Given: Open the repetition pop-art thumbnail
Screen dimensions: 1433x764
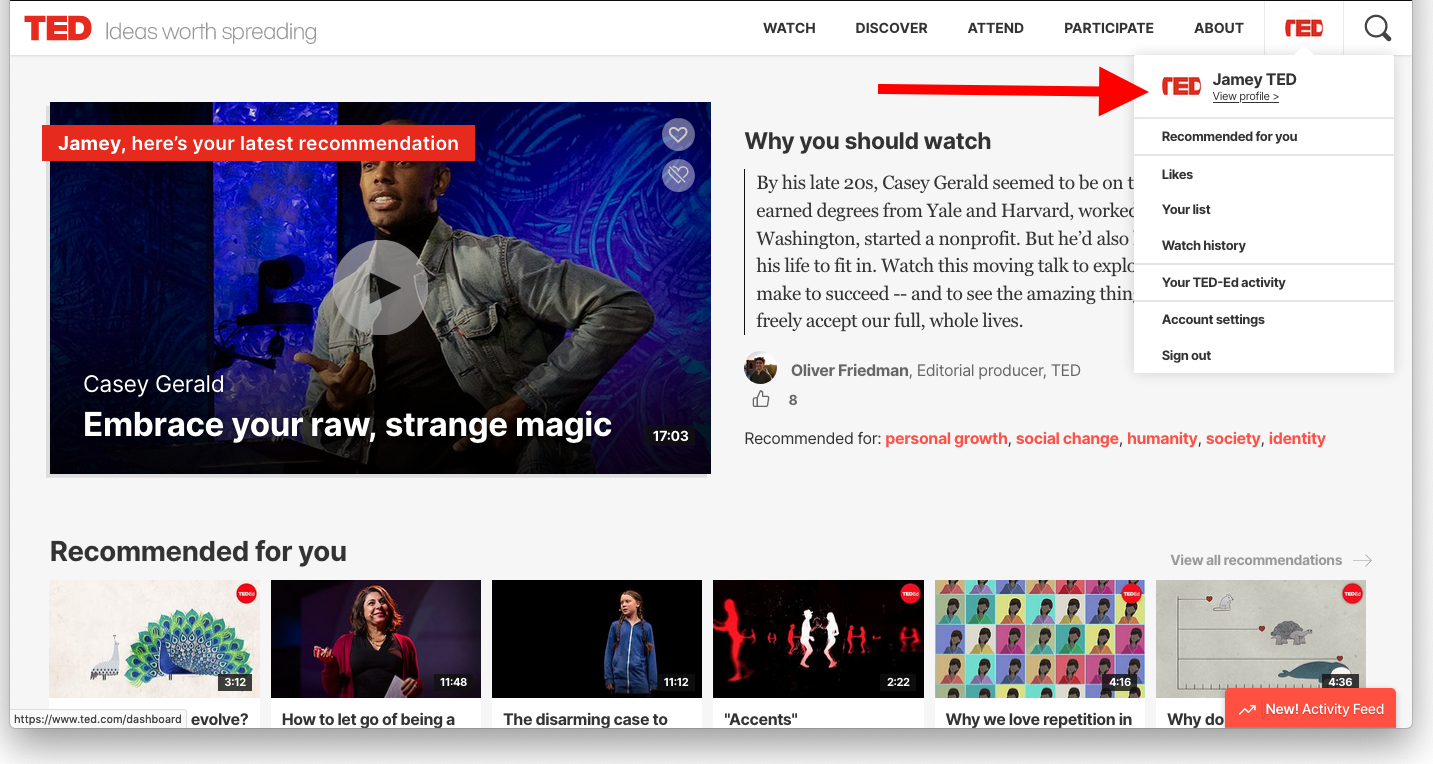Looking at the screenshot, I should pos(1039,639).
